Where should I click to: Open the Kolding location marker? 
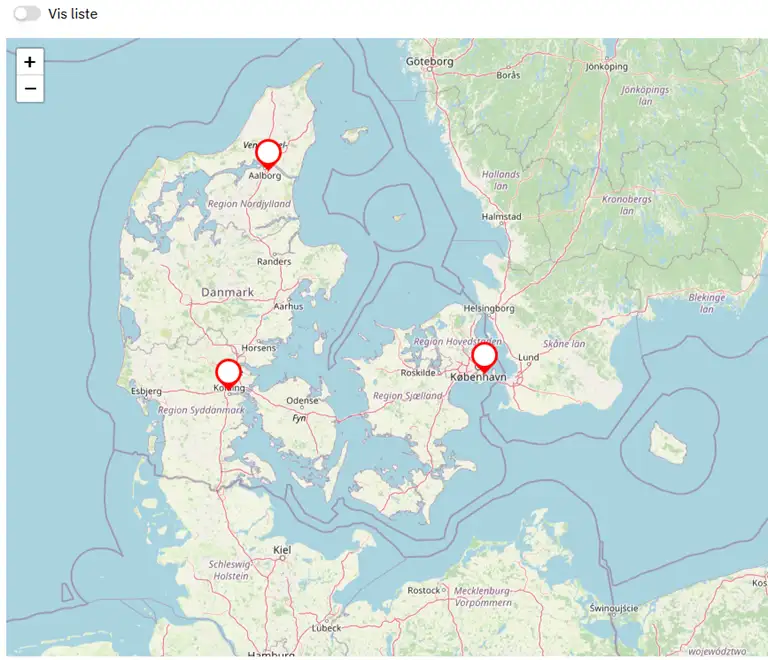coord(228,373)
